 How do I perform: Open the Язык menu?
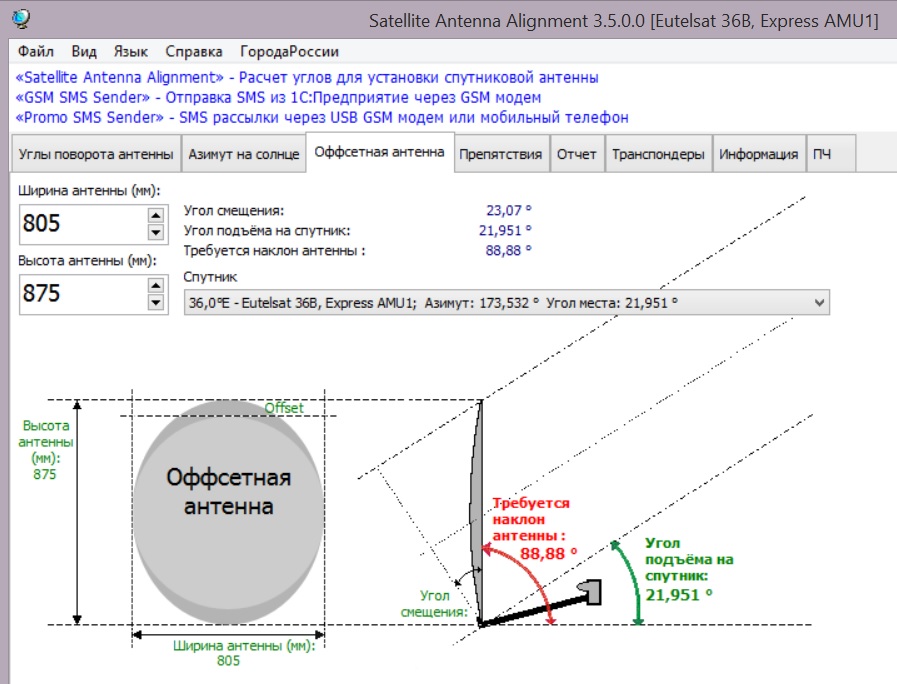(x=131, y=52)
